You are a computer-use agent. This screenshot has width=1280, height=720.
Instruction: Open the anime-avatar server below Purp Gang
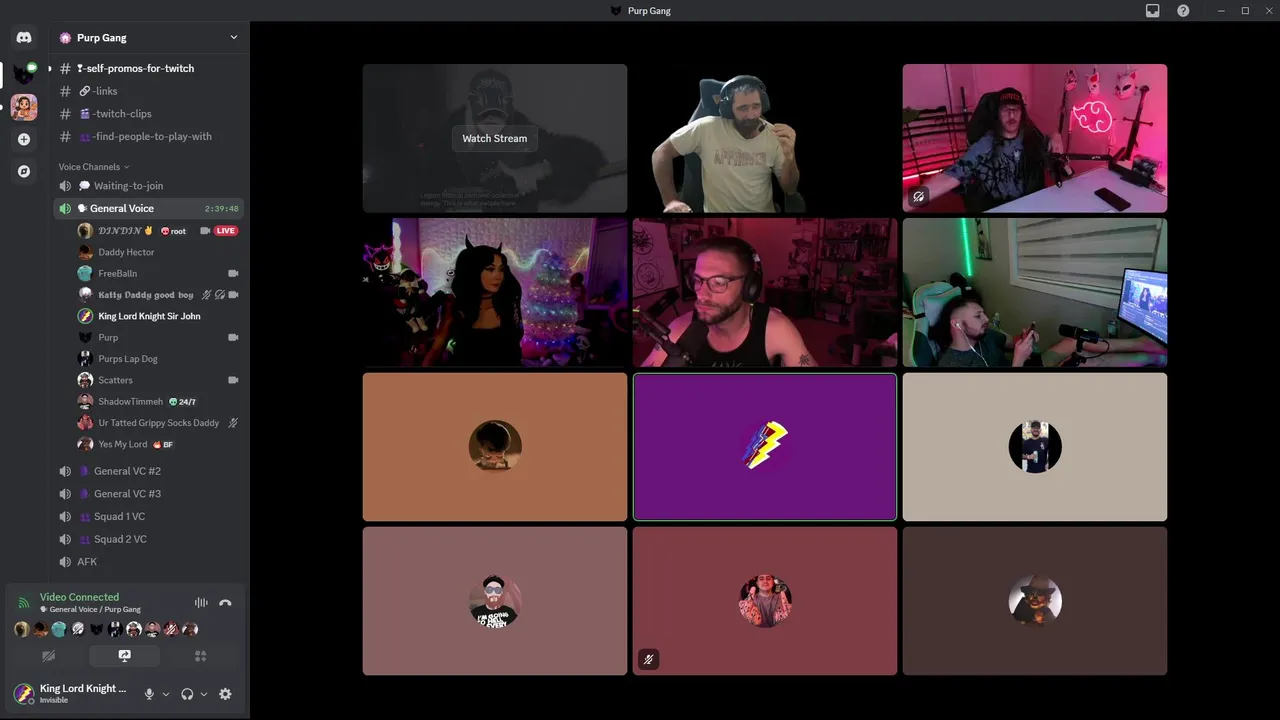point(24,107)
